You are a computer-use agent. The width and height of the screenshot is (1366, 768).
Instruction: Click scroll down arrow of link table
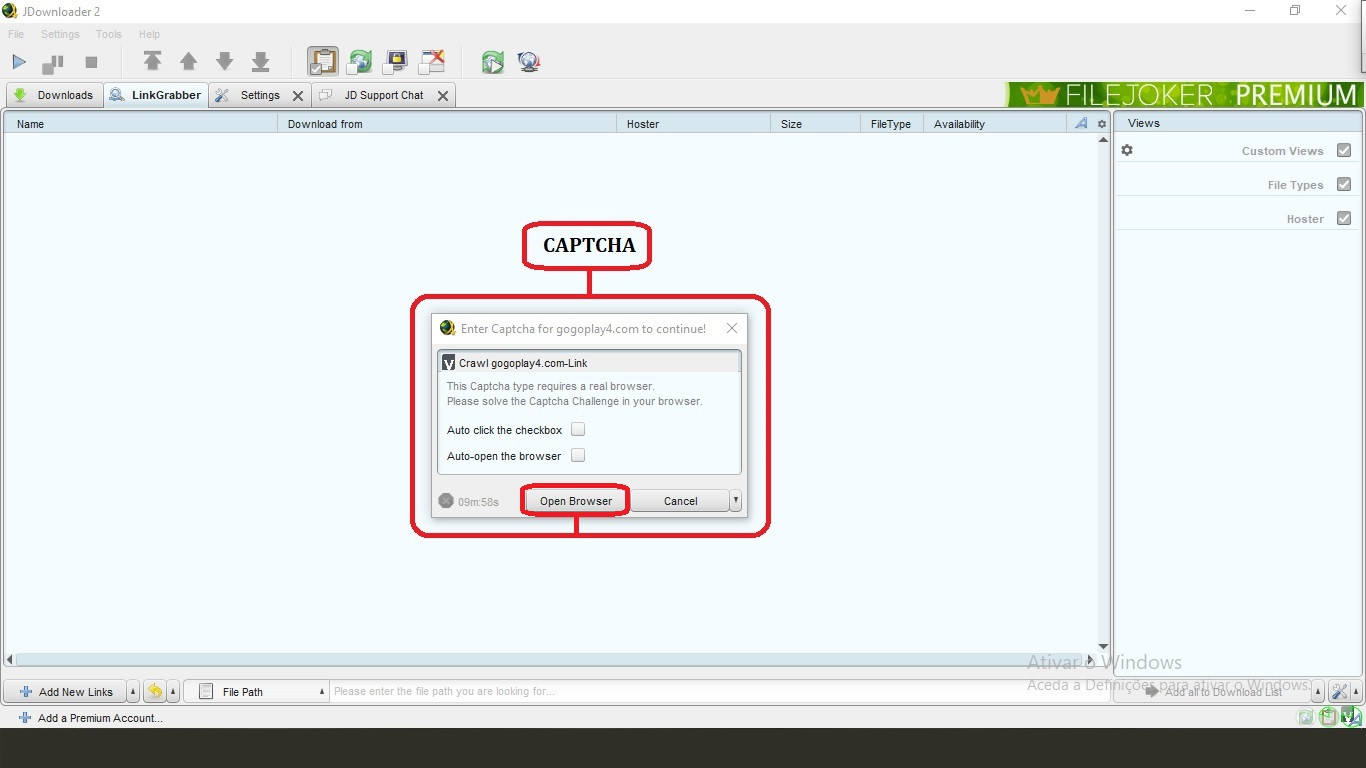[x=1103, y=646]
